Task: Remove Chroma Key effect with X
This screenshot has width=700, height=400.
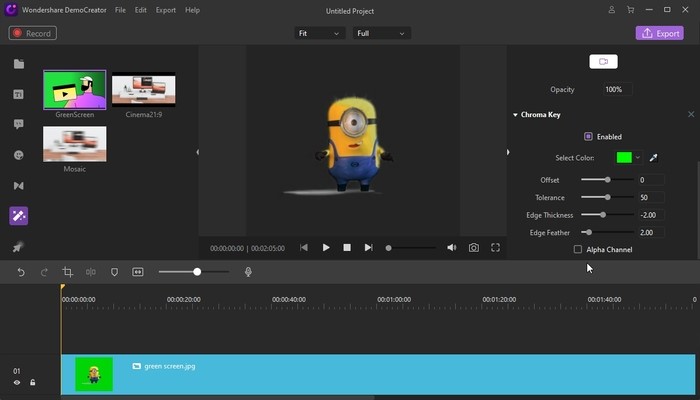Action: click(x=691, y=115)
